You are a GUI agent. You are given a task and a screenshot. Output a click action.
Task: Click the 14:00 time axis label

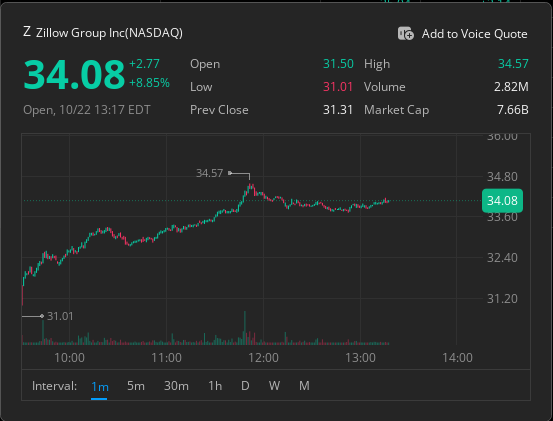tap(457, 358)
